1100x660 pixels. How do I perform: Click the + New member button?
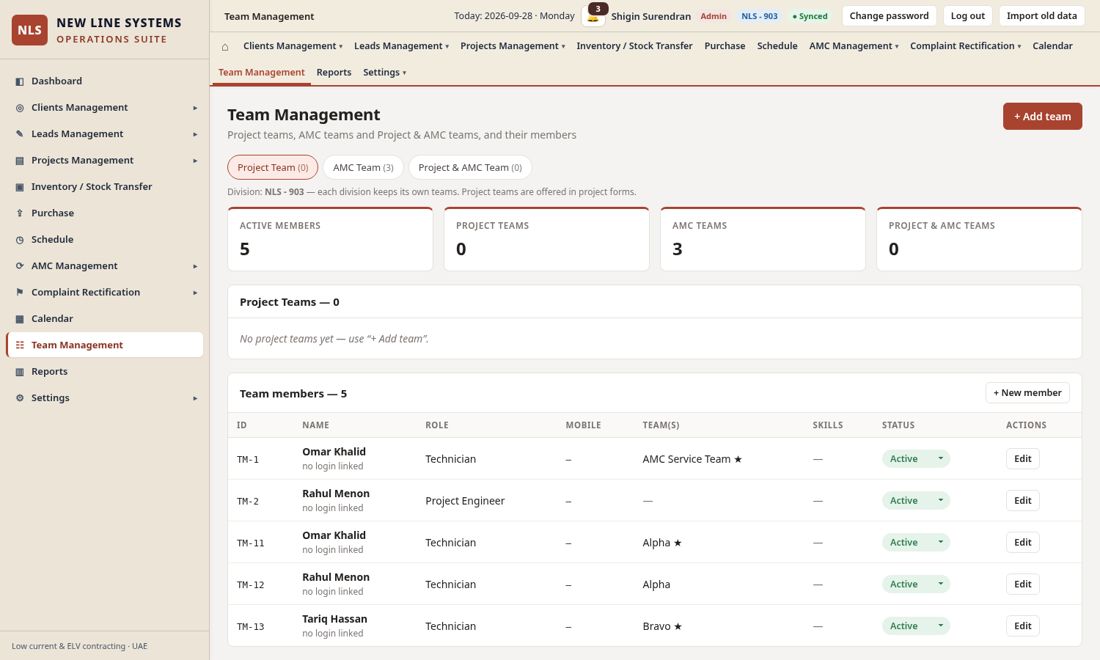(1027, 393)
